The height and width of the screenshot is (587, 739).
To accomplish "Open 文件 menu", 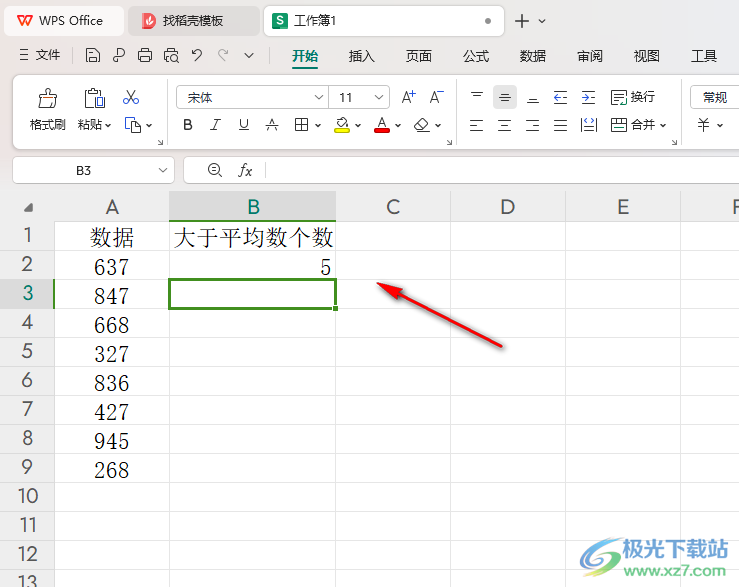I will coord(40,55).
